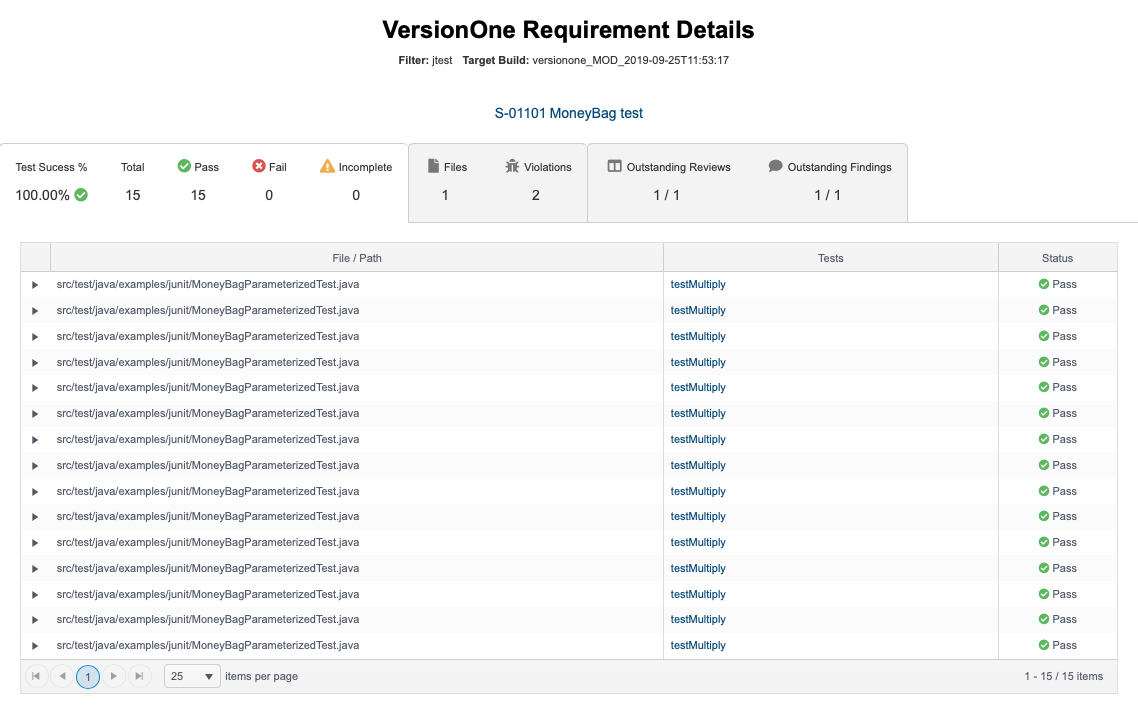The width and height of the screenshot is (1138, 714).
Task: Open testMultiply link in the first row
Action: (697, 284)
